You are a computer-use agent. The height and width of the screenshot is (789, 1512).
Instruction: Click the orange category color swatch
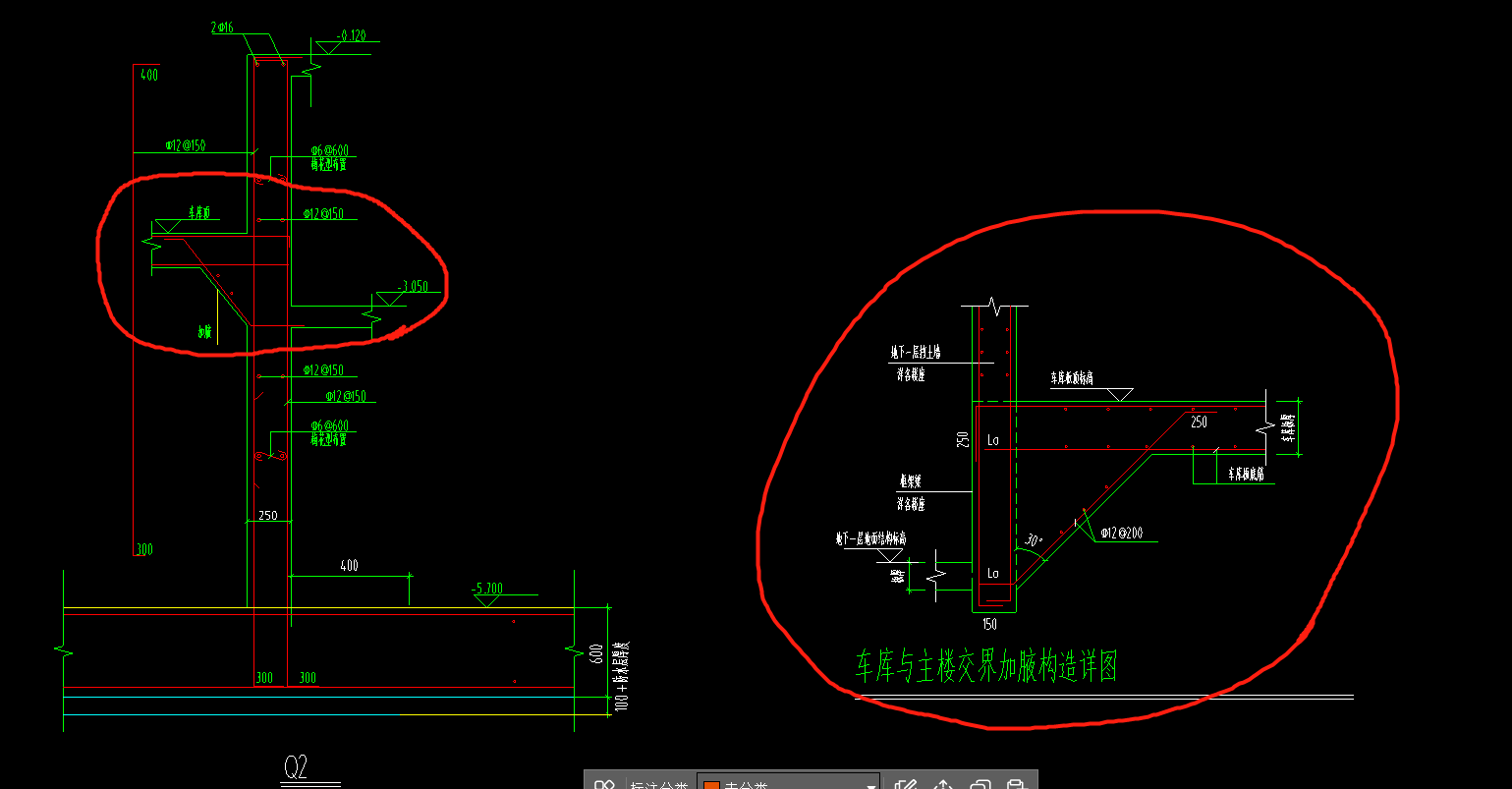point(711,785)
